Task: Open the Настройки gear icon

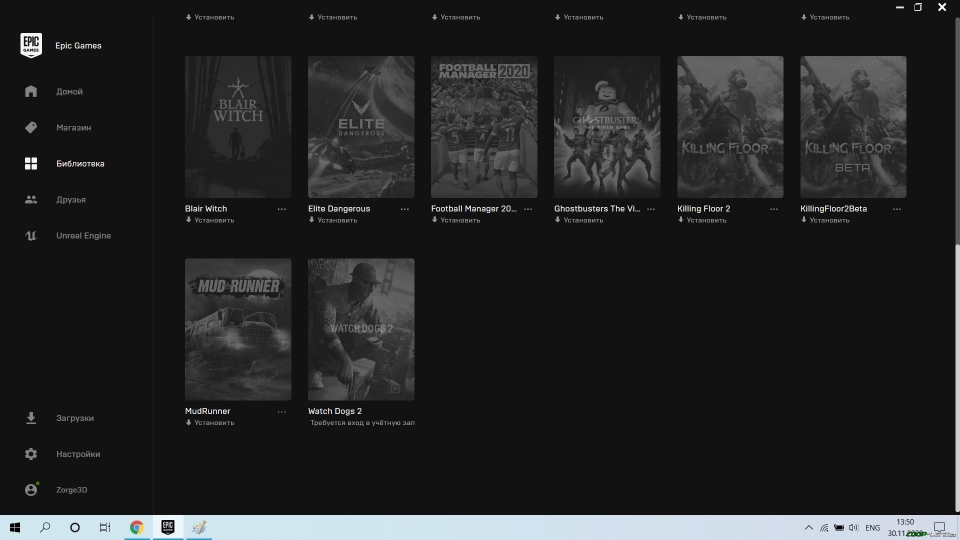Action: tap(31, 454)
